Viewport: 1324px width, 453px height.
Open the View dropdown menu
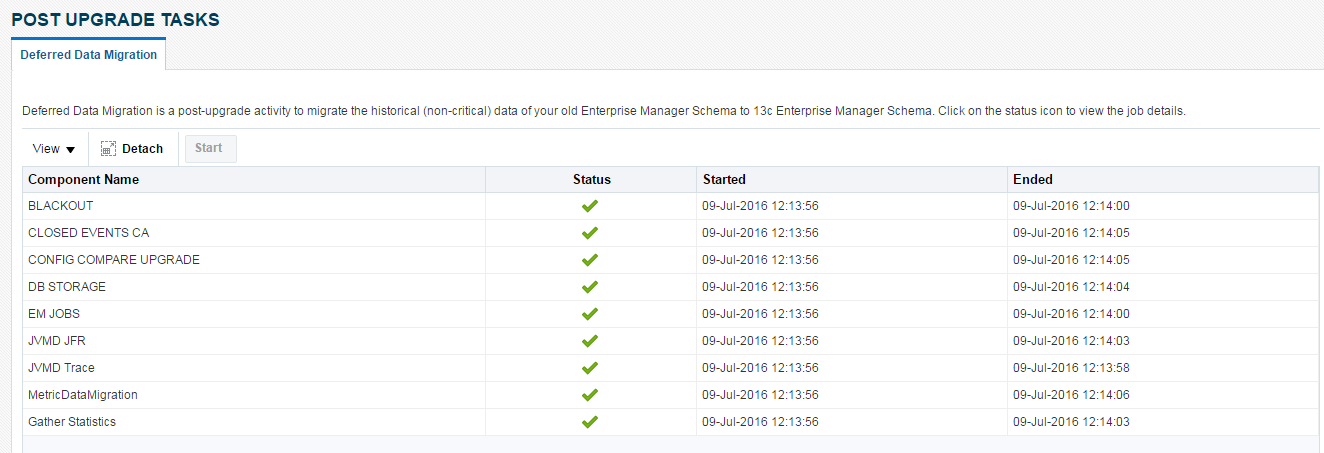click(54, 149)
